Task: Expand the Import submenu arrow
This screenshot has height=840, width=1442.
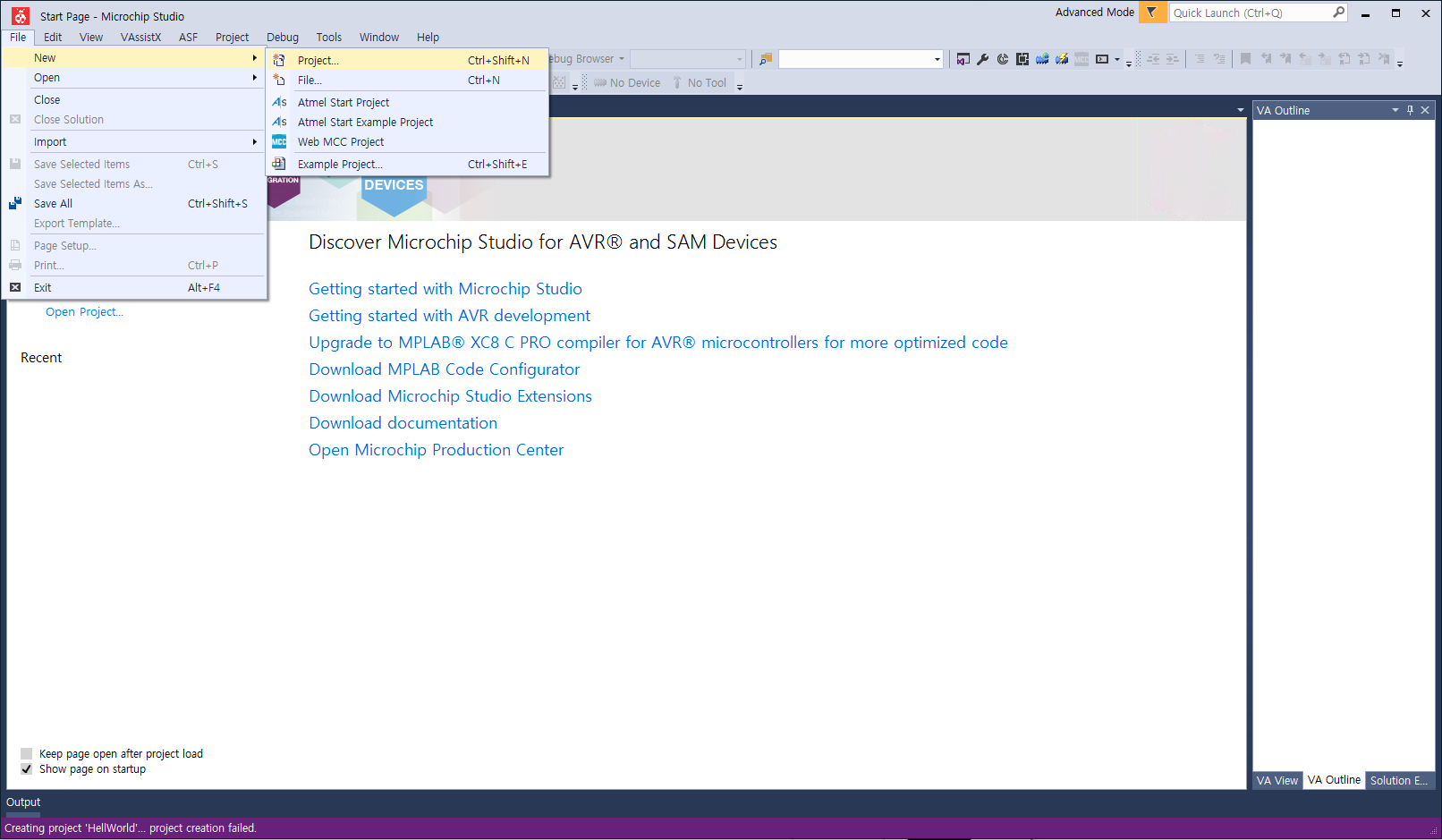Action: pos(255,141)
